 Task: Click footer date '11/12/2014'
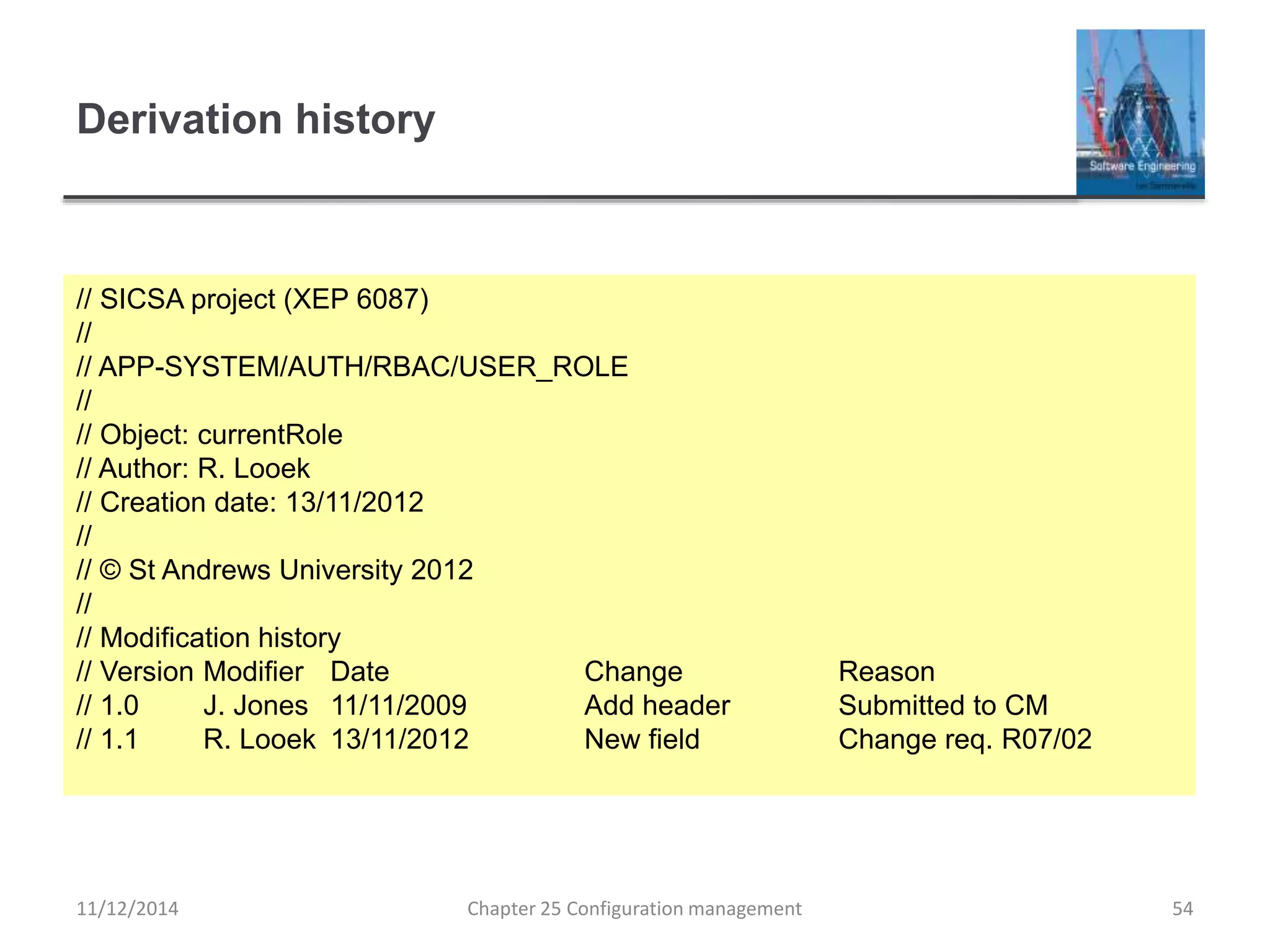tap(127, 909)
